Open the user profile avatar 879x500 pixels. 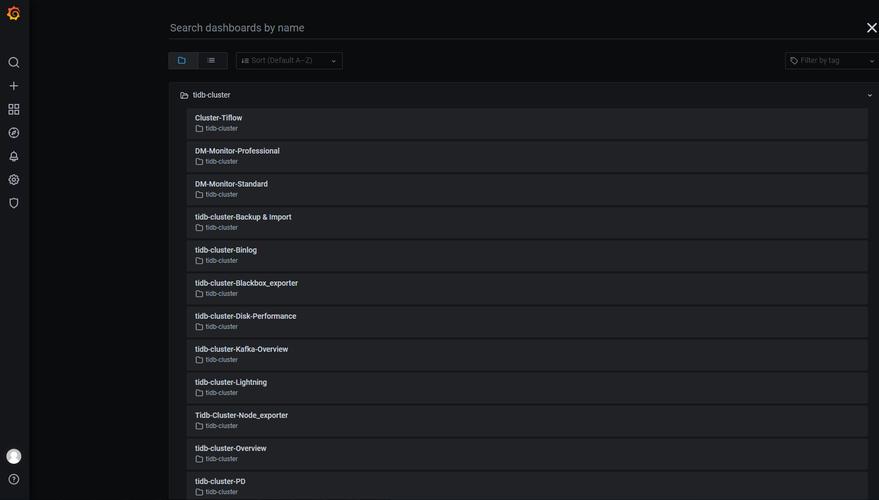[x=14, y=456]
